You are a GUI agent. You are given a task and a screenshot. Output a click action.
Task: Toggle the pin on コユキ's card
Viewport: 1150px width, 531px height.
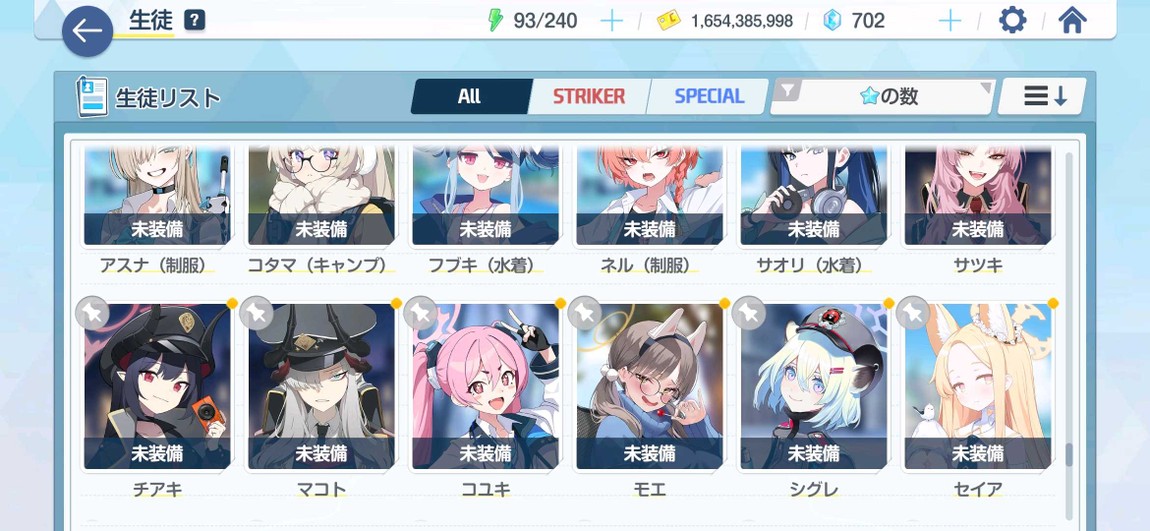[421, 314]
